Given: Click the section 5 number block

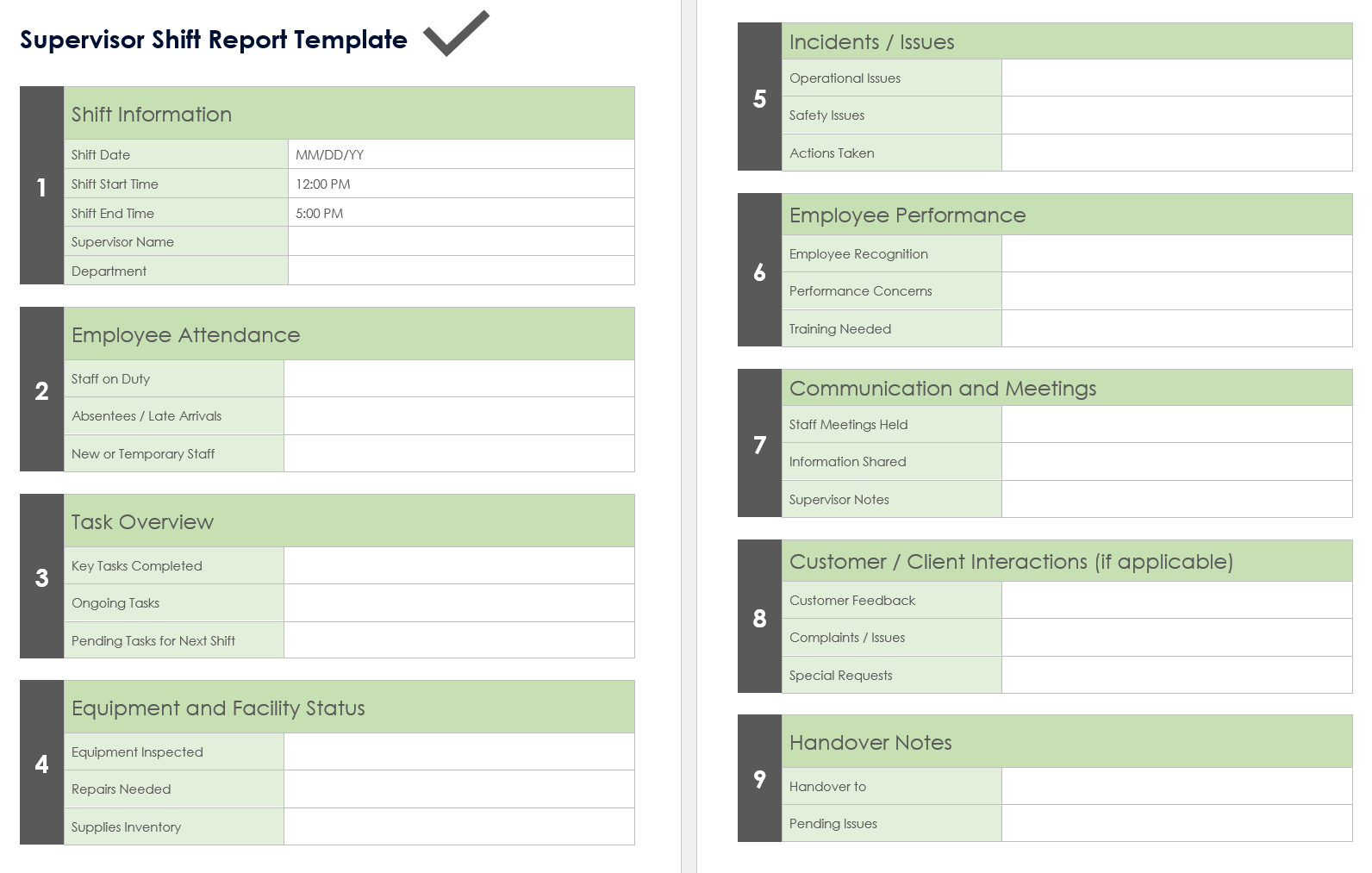Looking at the screenshot, I should tap(759, 98).
